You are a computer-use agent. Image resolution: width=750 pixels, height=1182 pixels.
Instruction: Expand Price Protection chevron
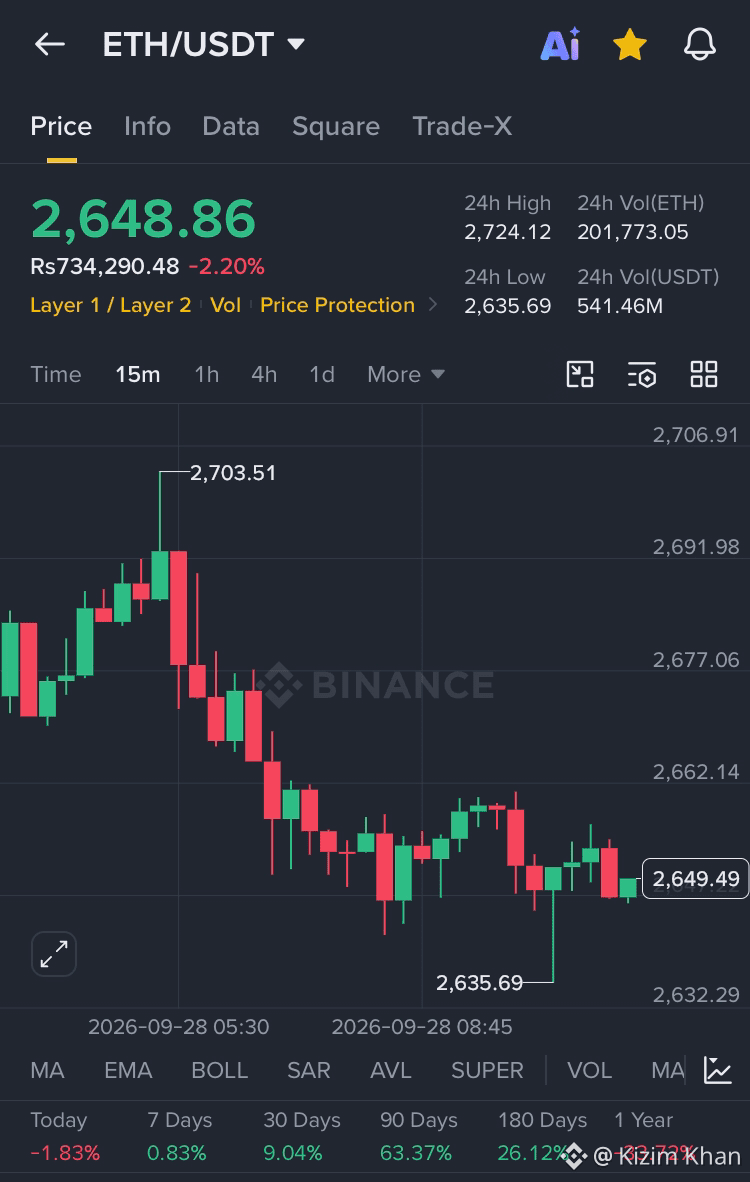coord(433,305)
